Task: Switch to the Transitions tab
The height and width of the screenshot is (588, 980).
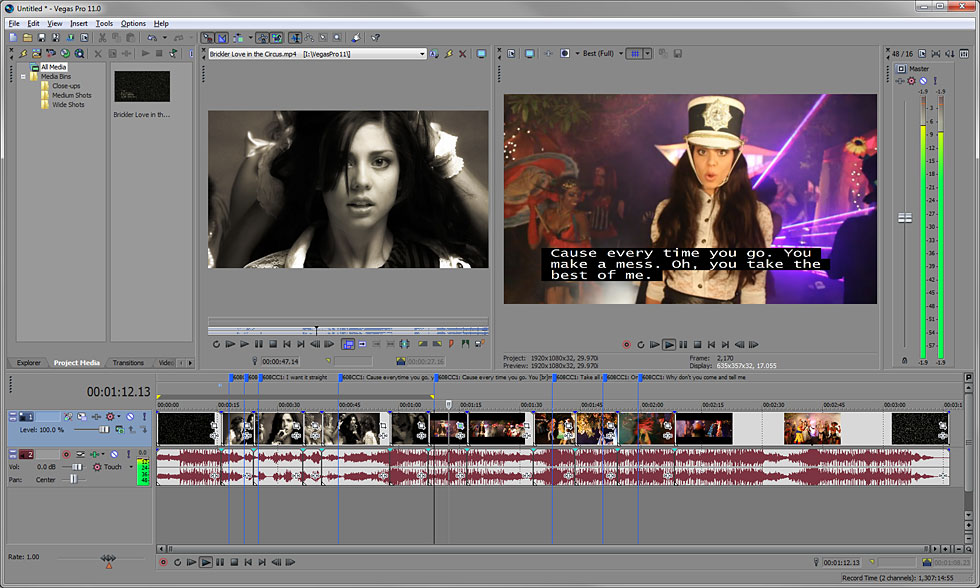Action: [128, 362]
